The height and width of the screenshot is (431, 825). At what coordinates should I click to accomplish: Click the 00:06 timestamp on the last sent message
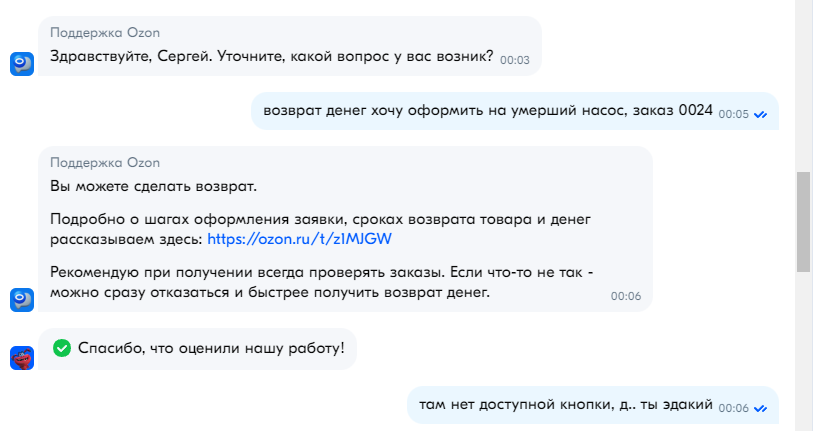click(x=733, y=408)
